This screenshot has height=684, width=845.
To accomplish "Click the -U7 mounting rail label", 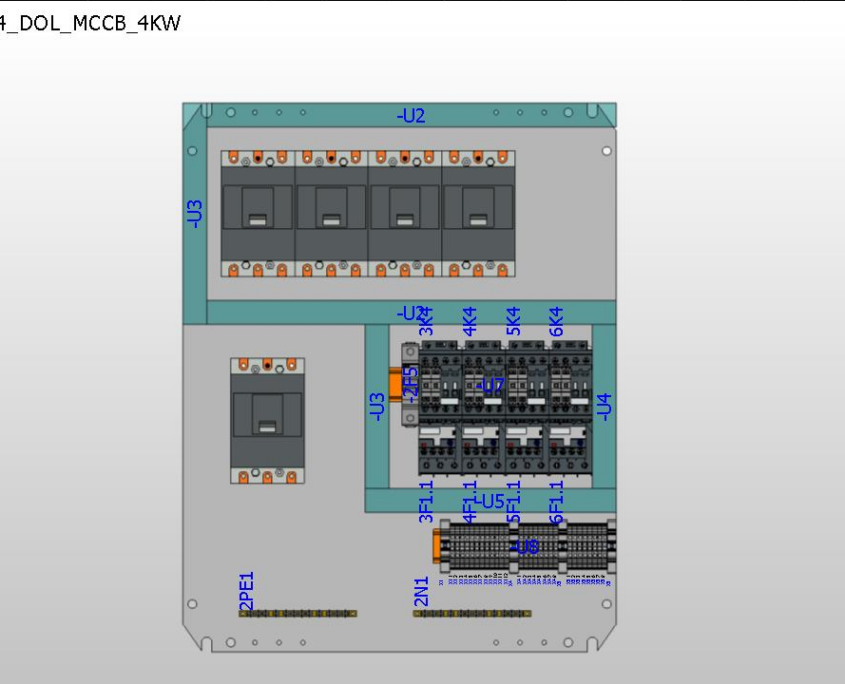I will coord(492,384).
